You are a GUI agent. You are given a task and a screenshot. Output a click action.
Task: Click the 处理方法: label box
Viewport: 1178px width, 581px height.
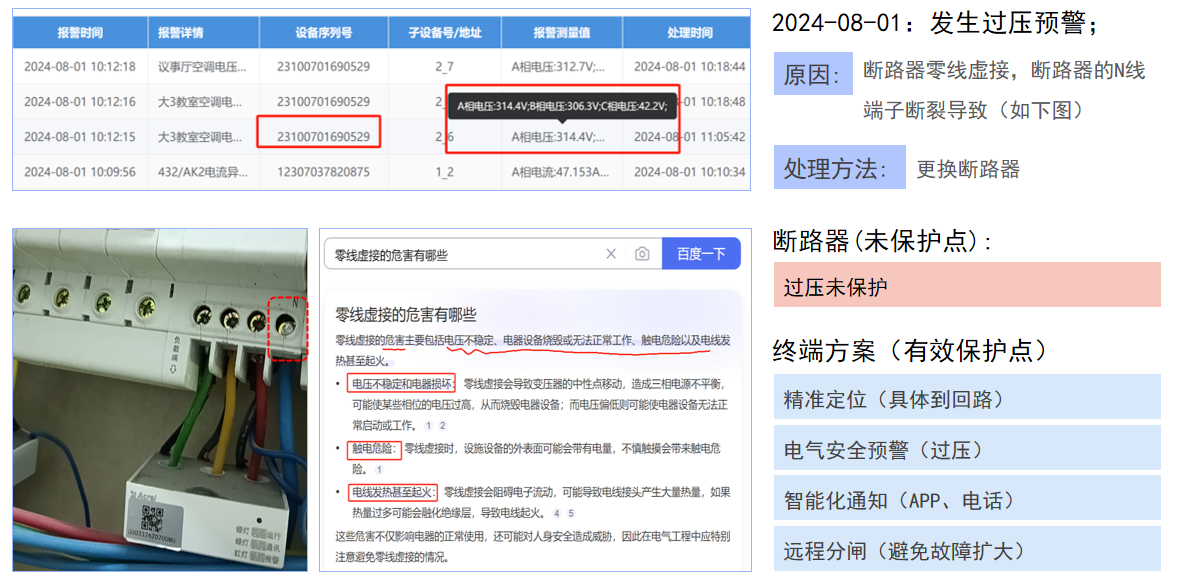point(839,167)
